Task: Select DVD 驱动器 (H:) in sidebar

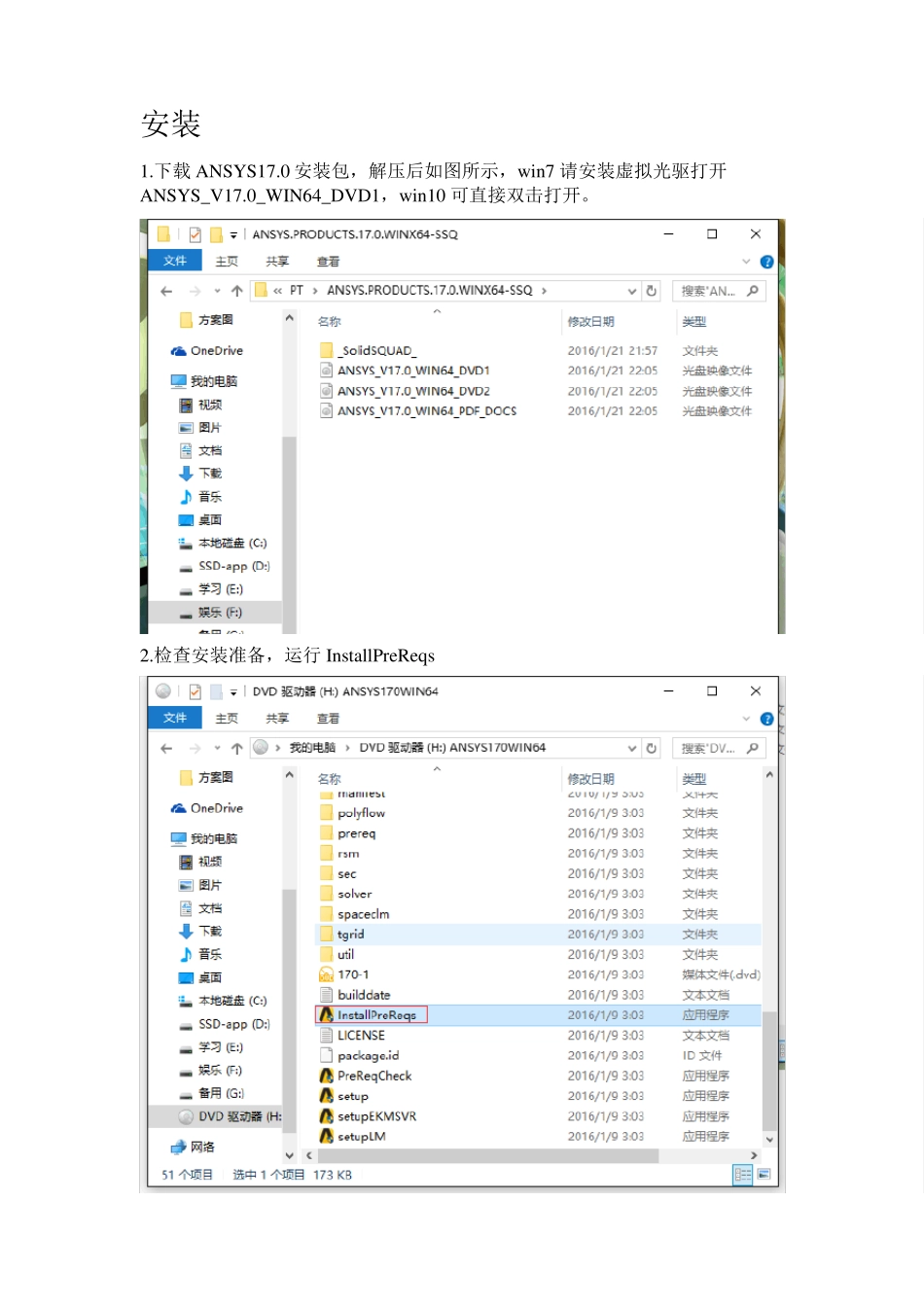Action: click(215, 1116)
